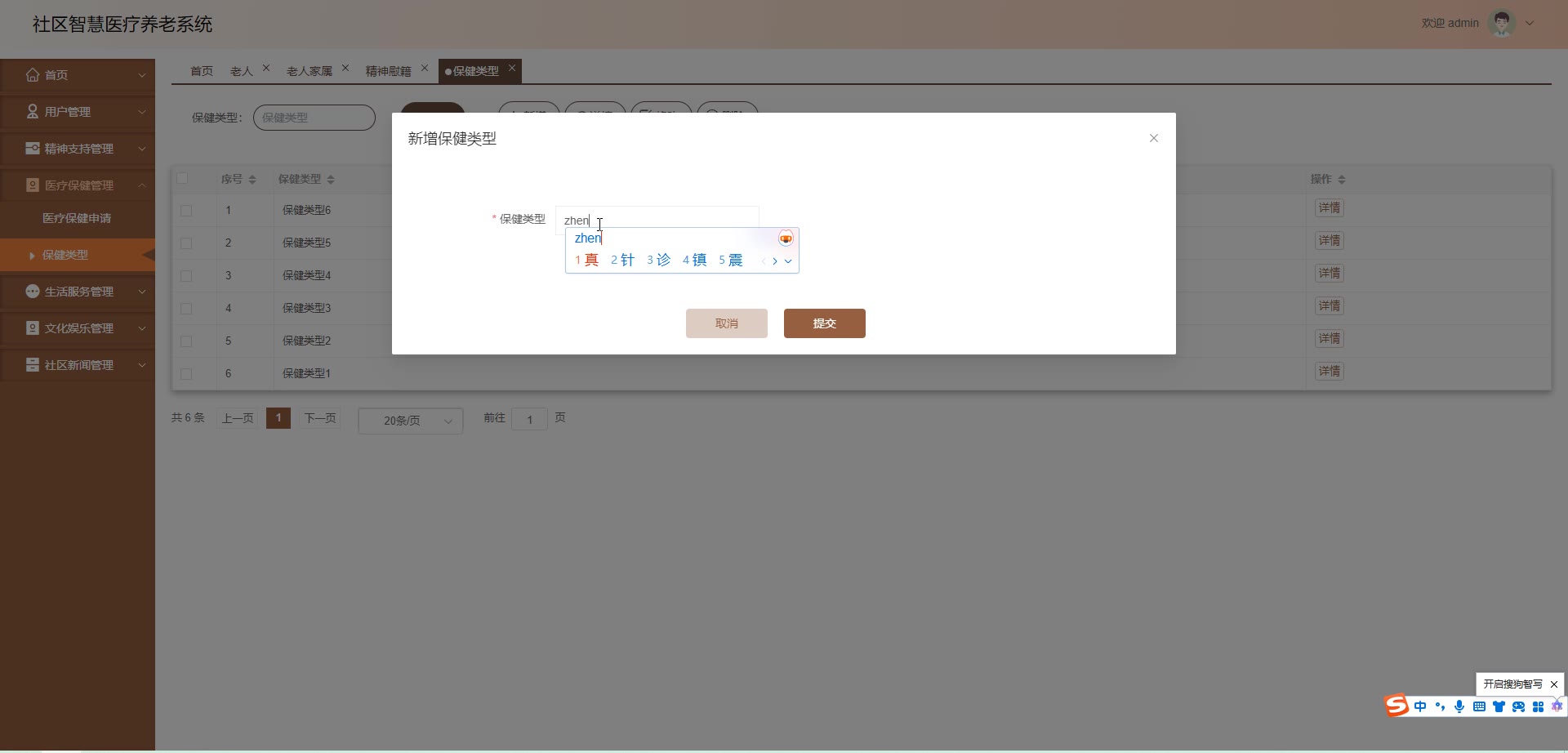Expand the 文化娱乐管理 menu chevron
This screenshot has width=1568, height=753.
click(142, 328)
